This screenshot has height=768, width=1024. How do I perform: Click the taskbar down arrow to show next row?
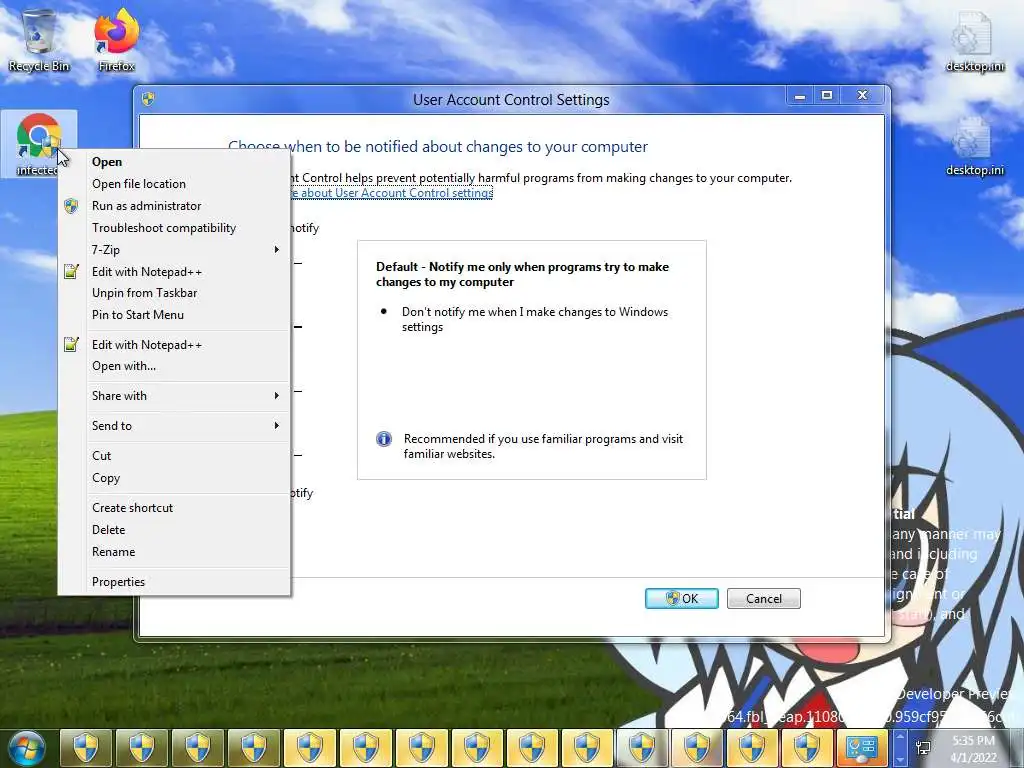pyautogui.click(x=899, y=758)
